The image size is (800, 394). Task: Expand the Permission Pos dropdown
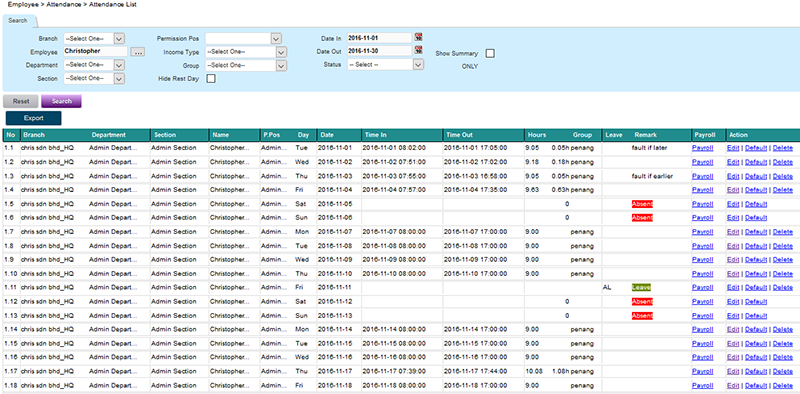click(276, 38)
